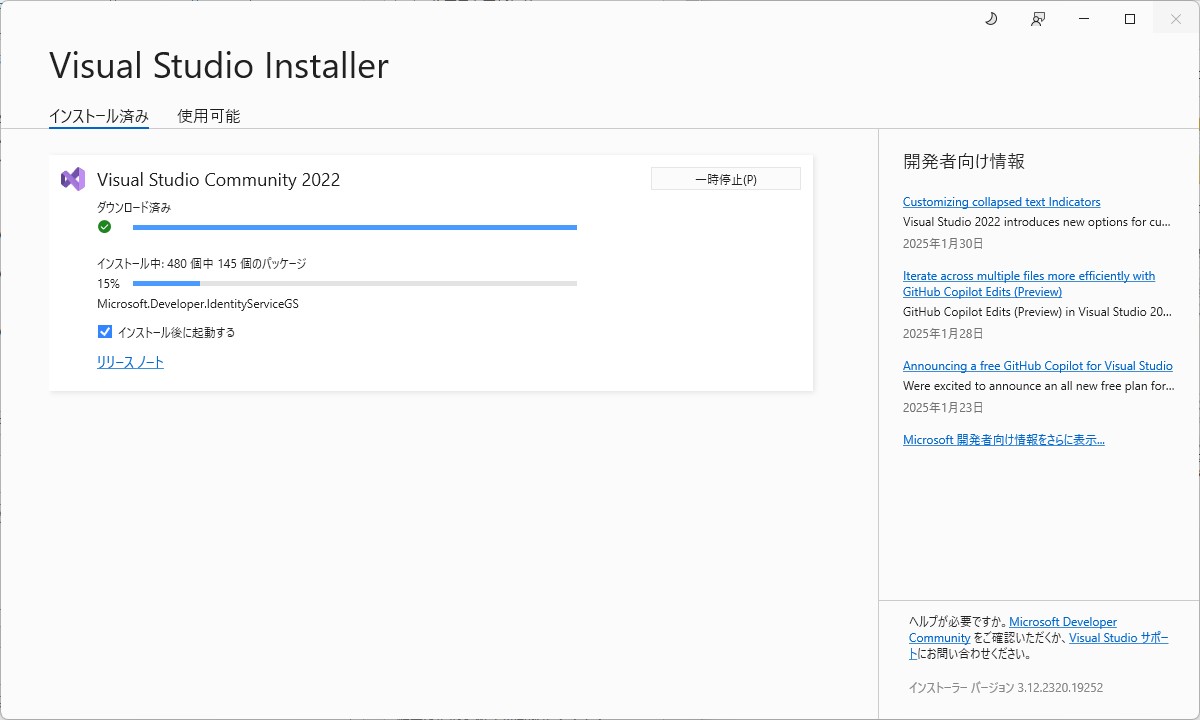
Task: Maximize the installer window
Action: point(1130,19)
